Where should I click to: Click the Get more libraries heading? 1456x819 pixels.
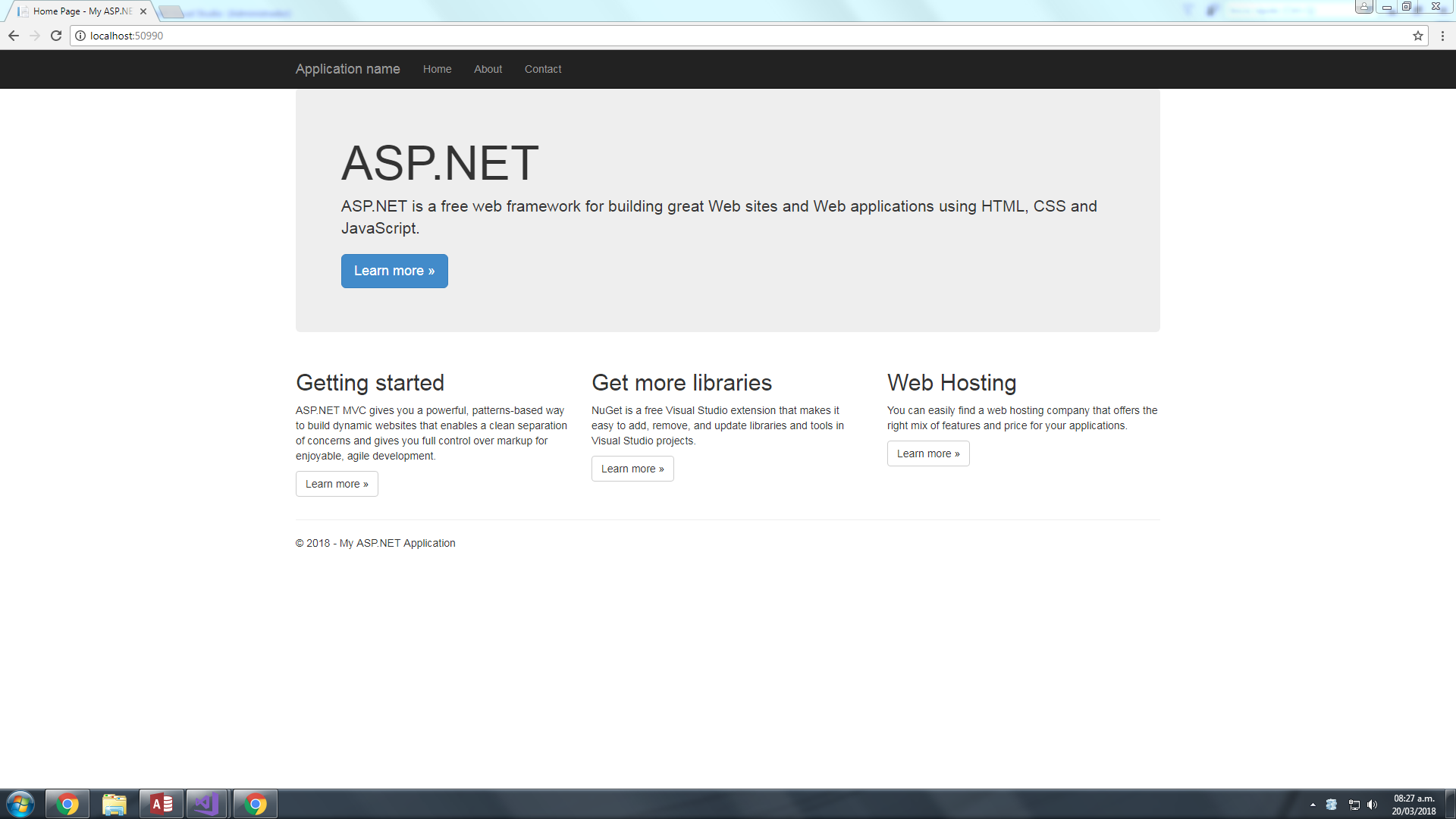coord(682,383)
